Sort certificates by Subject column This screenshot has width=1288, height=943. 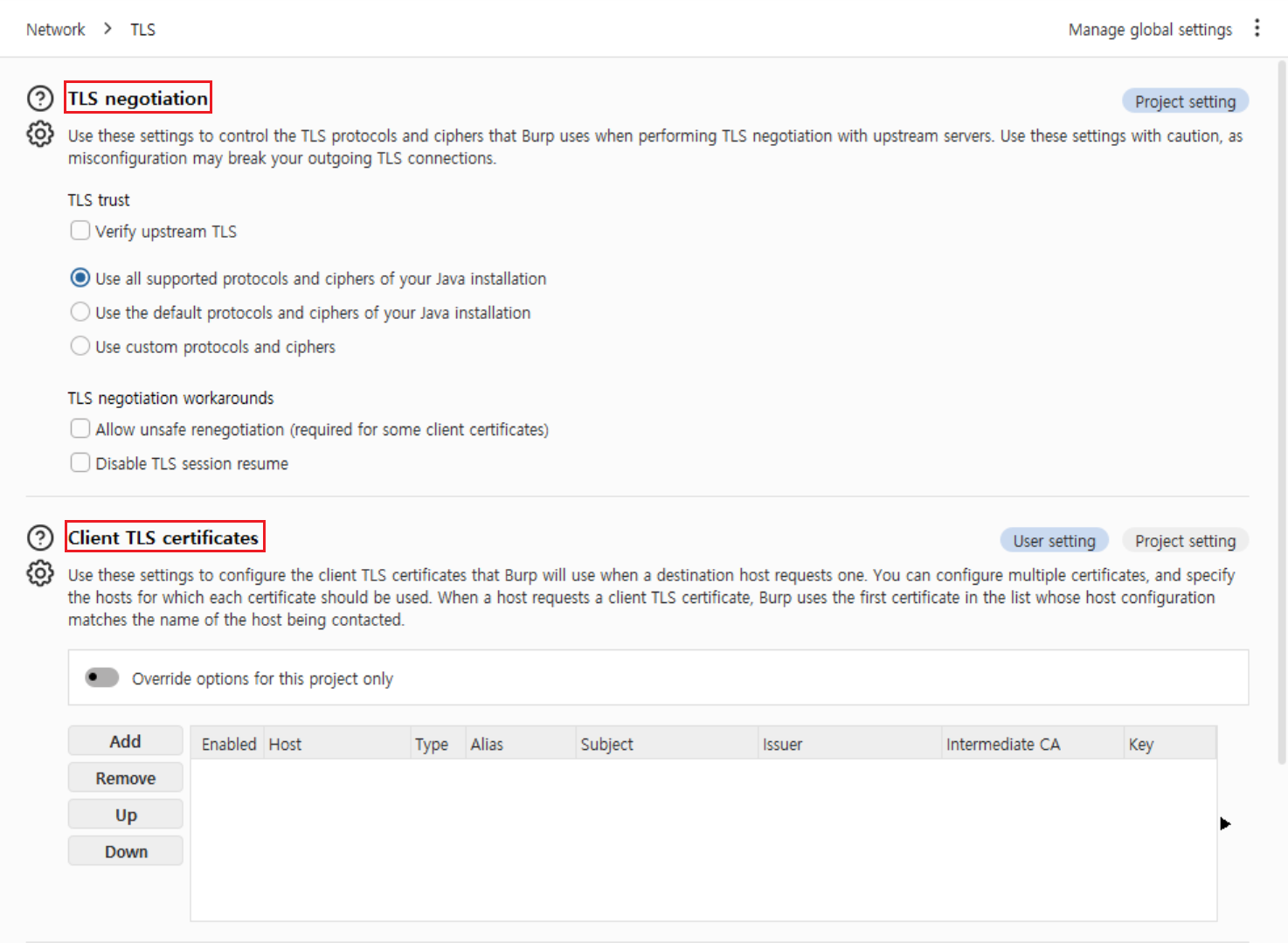point(668,744)
